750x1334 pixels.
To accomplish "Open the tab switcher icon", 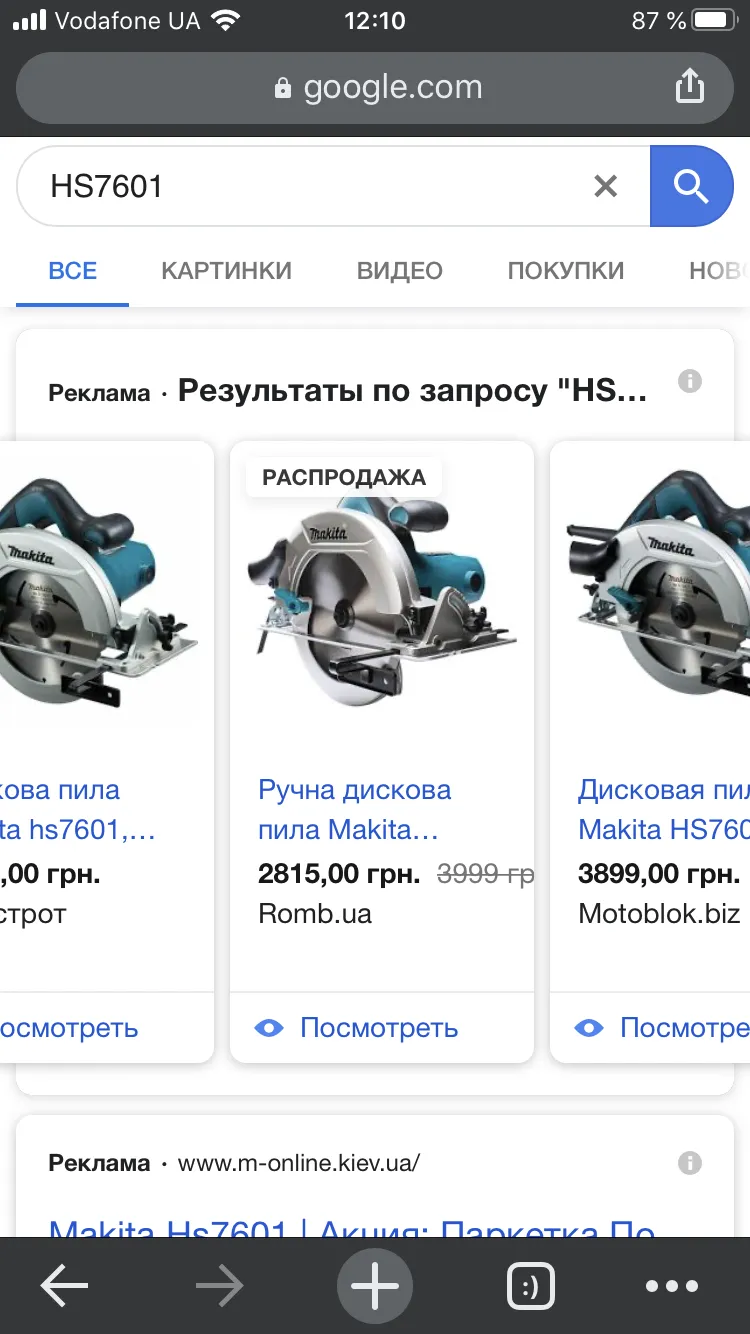I will [x=531, y=1287].
